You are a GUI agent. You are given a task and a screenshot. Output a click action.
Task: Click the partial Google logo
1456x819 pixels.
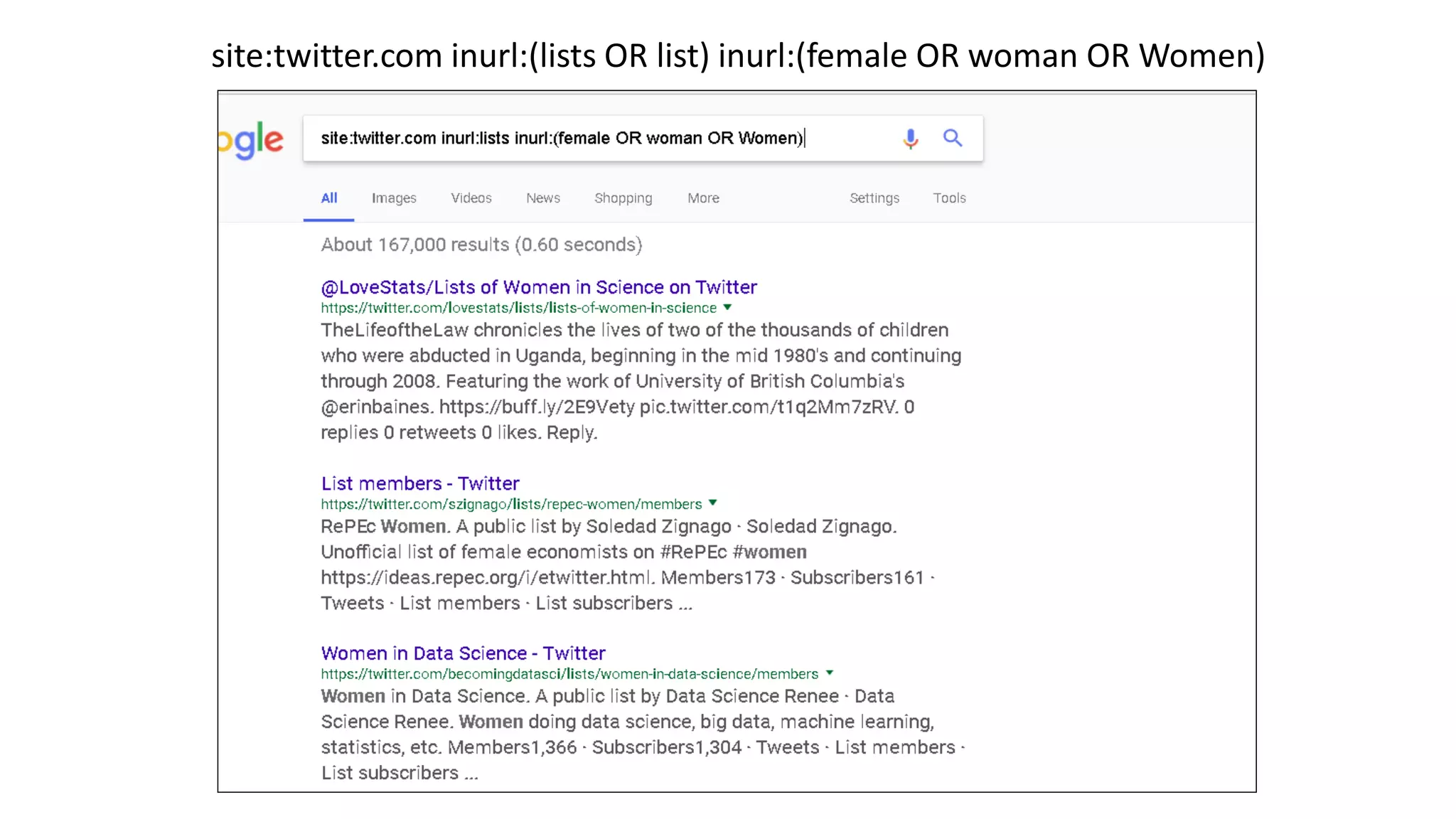[252, 141]
